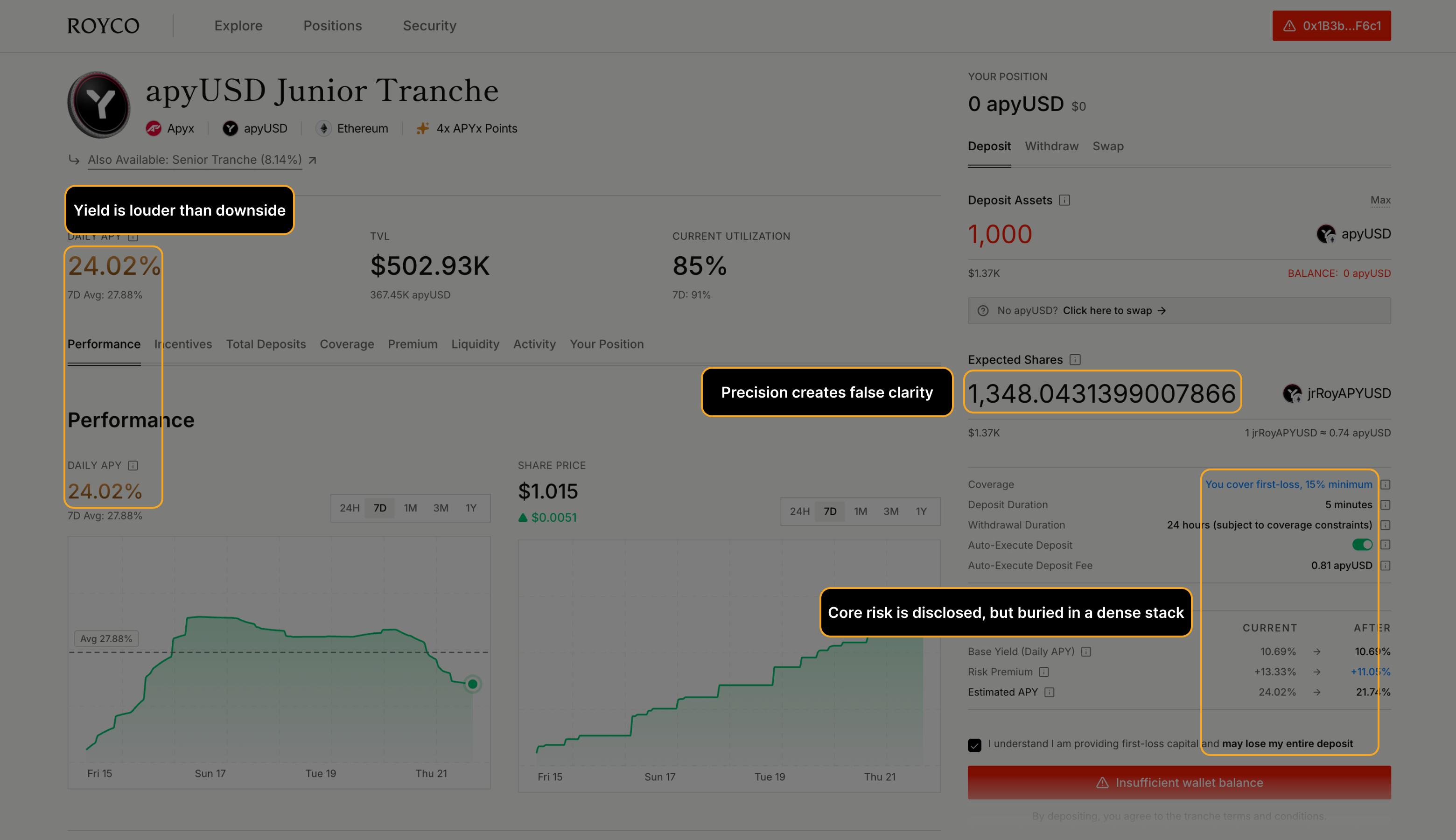
Task: Click Max to deposit full balance
Action: click(1380, 200)
